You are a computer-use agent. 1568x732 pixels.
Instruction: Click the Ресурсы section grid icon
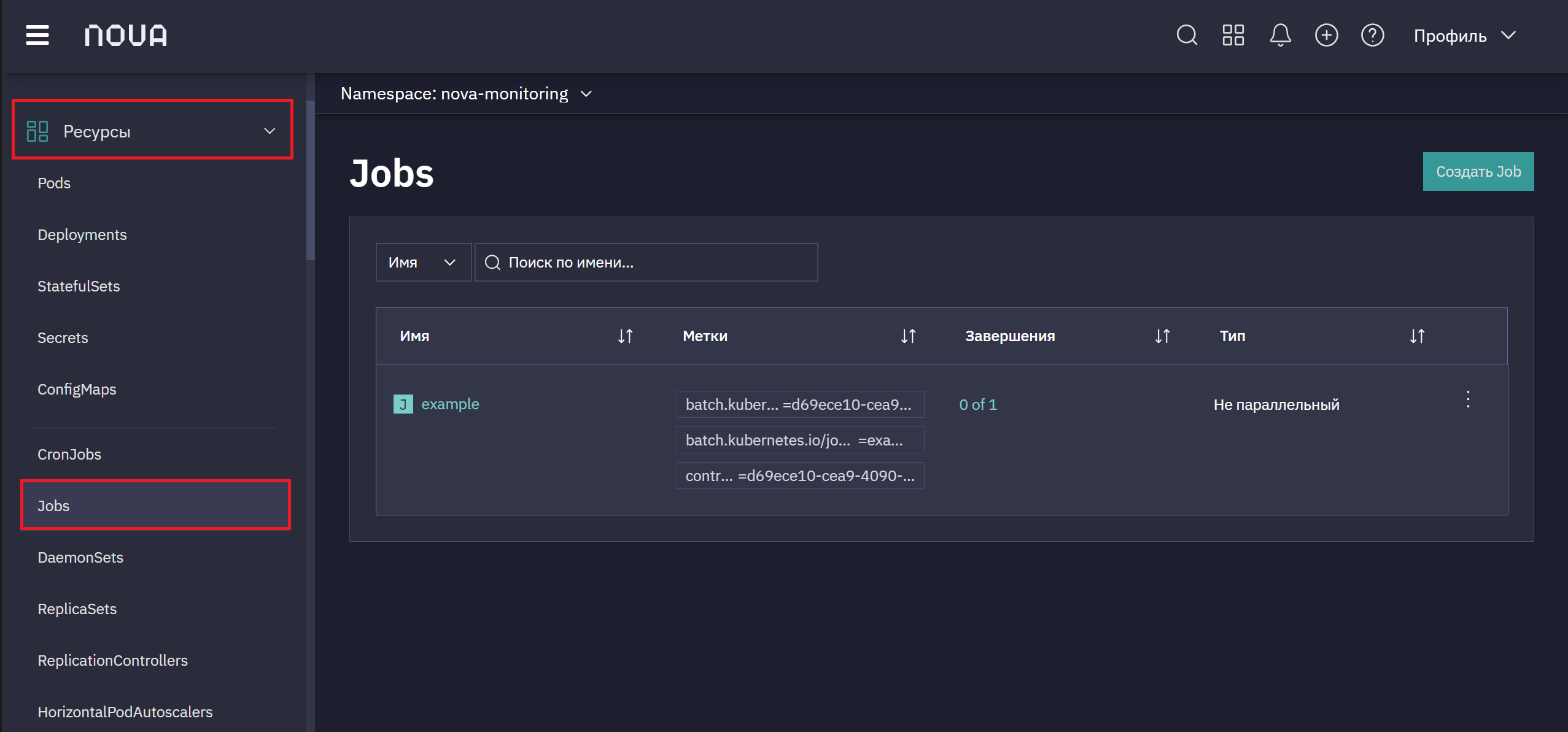(37, 131)
